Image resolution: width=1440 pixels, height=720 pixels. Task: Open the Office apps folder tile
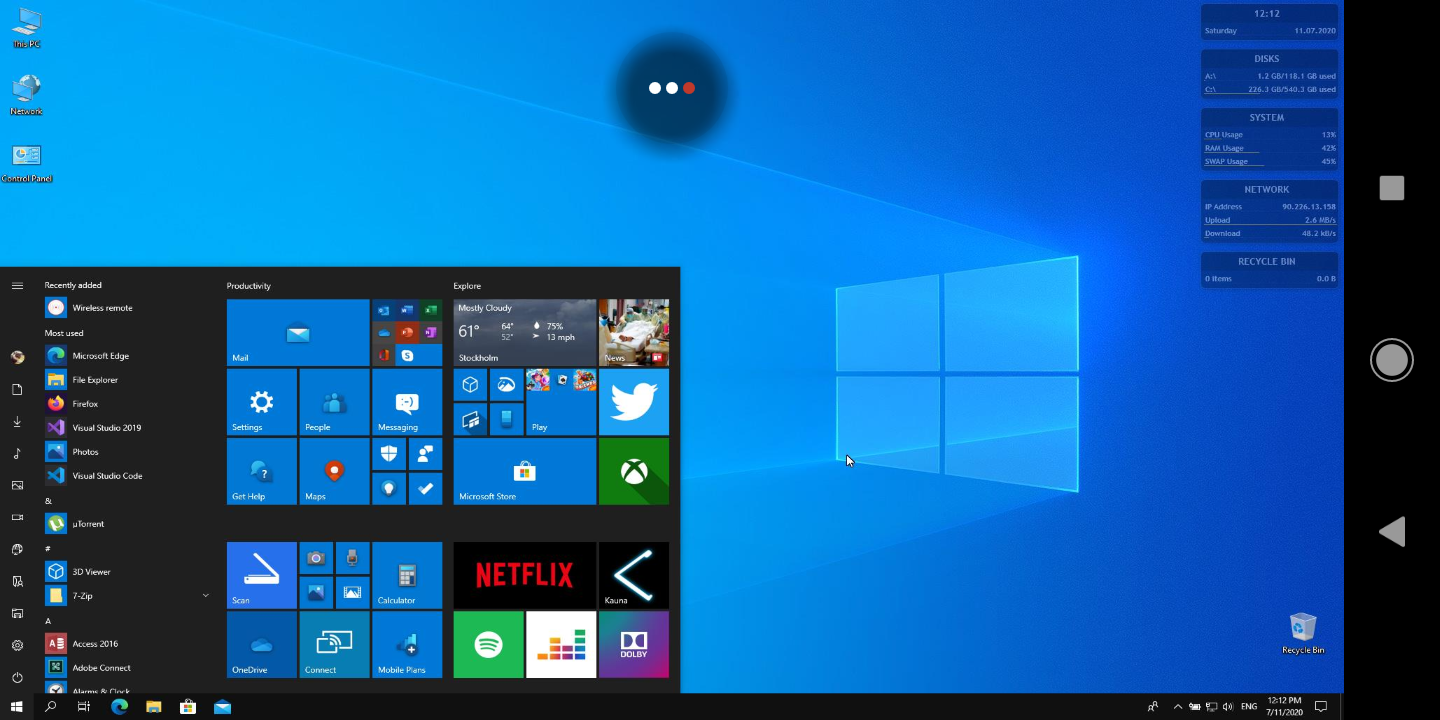pyautogui.click(x=407, y=333)
